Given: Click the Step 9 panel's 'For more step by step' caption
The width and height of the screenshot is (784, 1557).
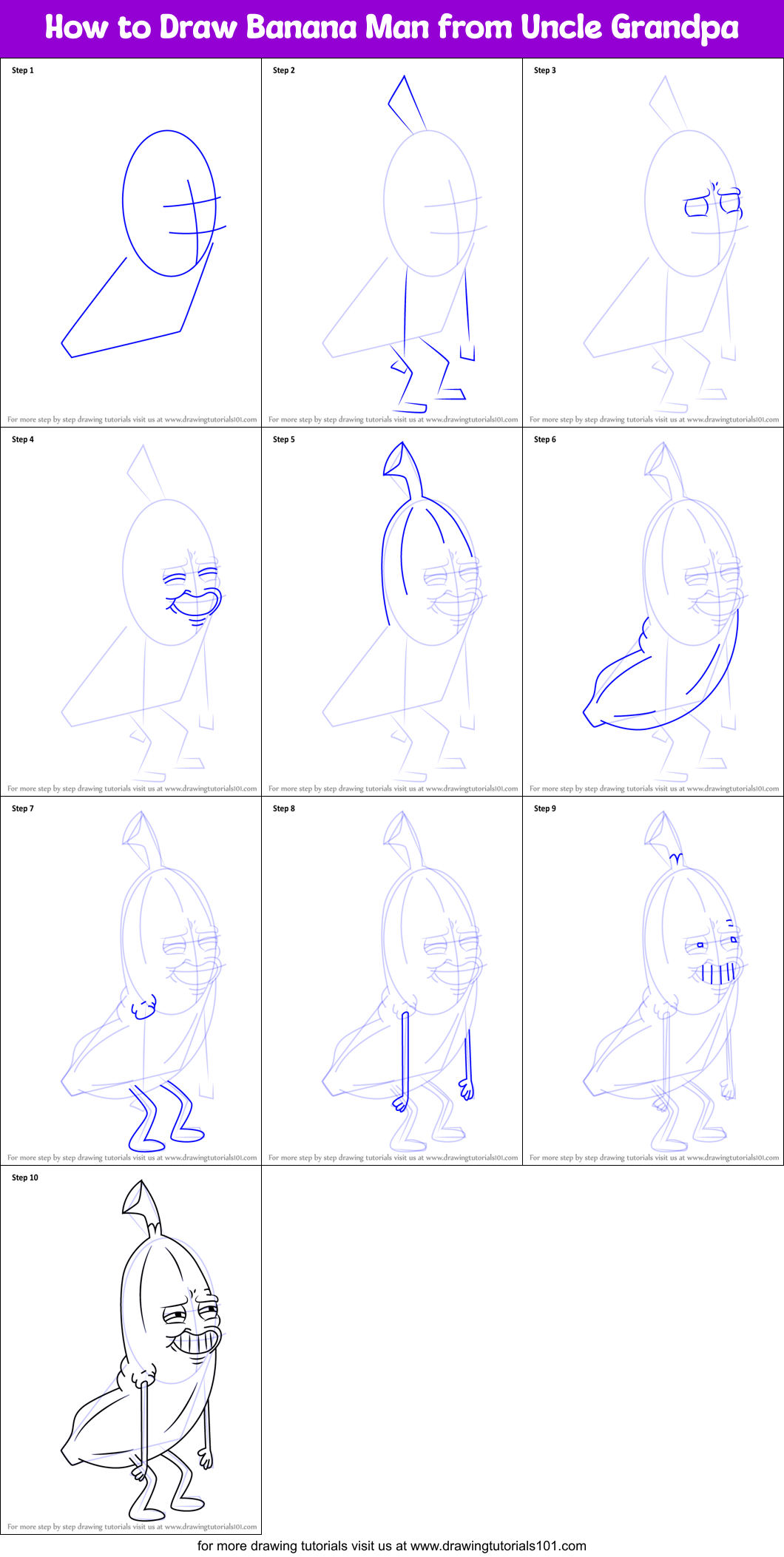Looking at the screenshot, I should [655, 1158].
